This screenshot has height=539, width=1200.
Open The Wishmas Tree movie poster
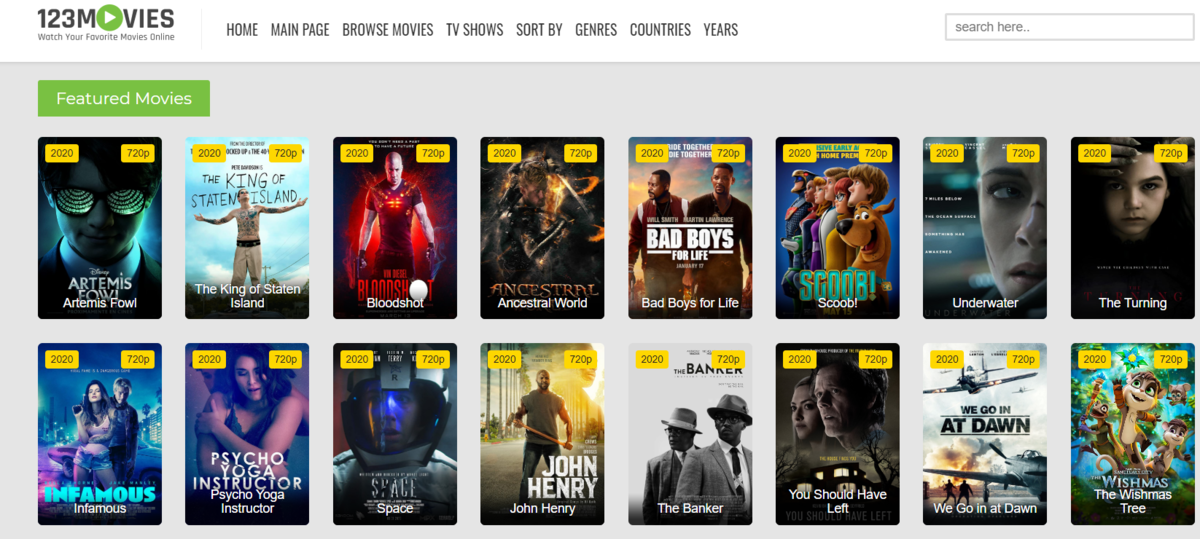[1132, 434]
